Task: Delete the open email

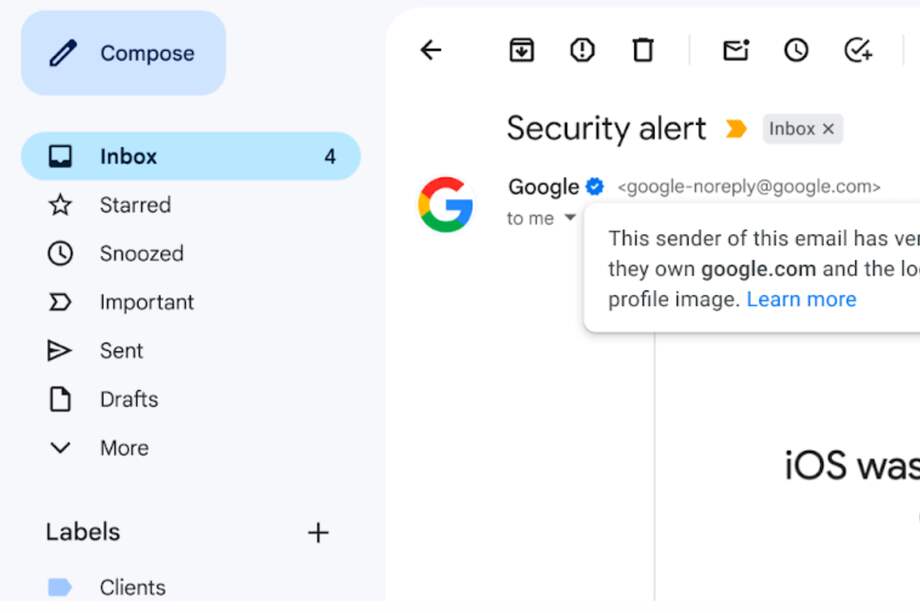Action: (x=643, y=49)
